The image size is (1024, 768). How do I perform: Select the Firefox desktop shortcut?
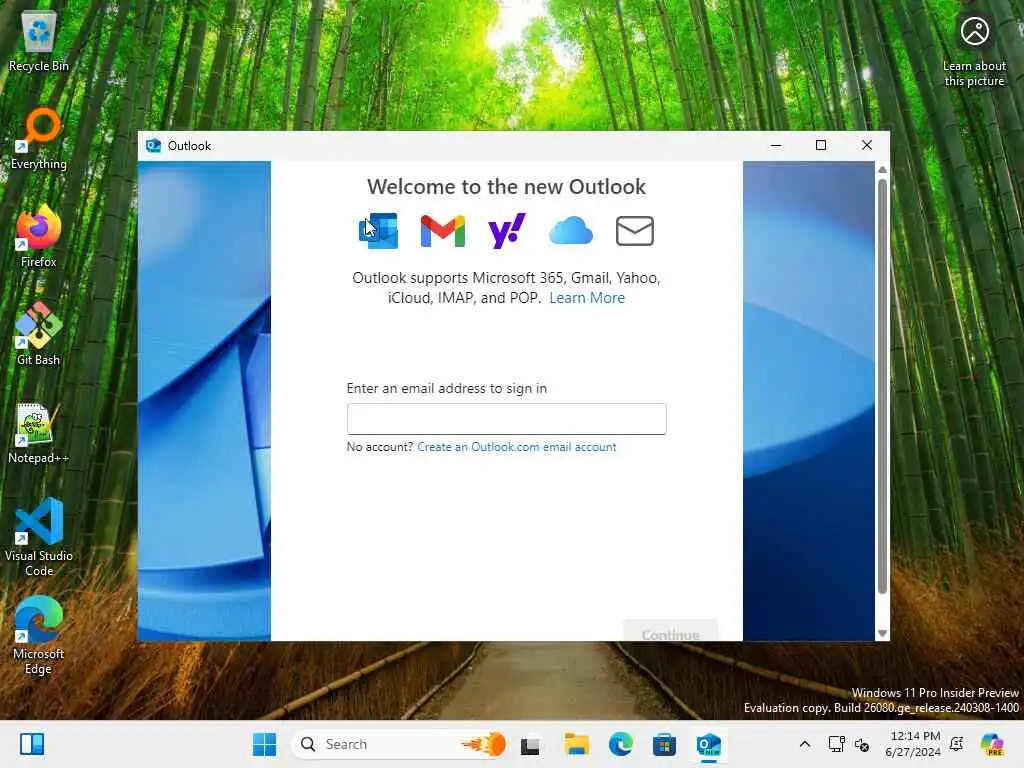(x=39, y=237)
